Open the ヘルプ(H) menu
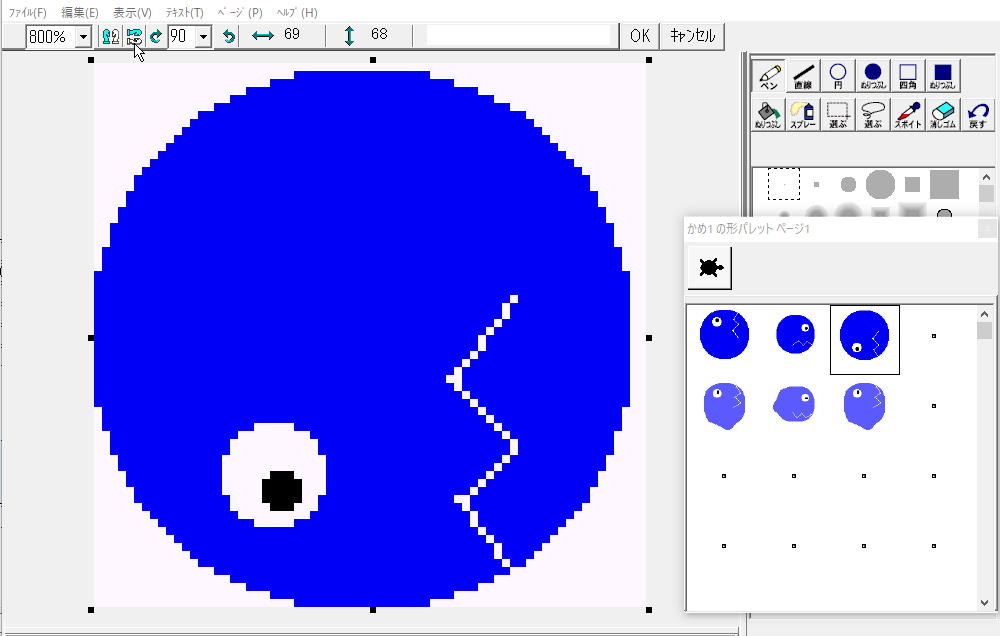Viewport: 1000px width, 636px height. [297, 13]
